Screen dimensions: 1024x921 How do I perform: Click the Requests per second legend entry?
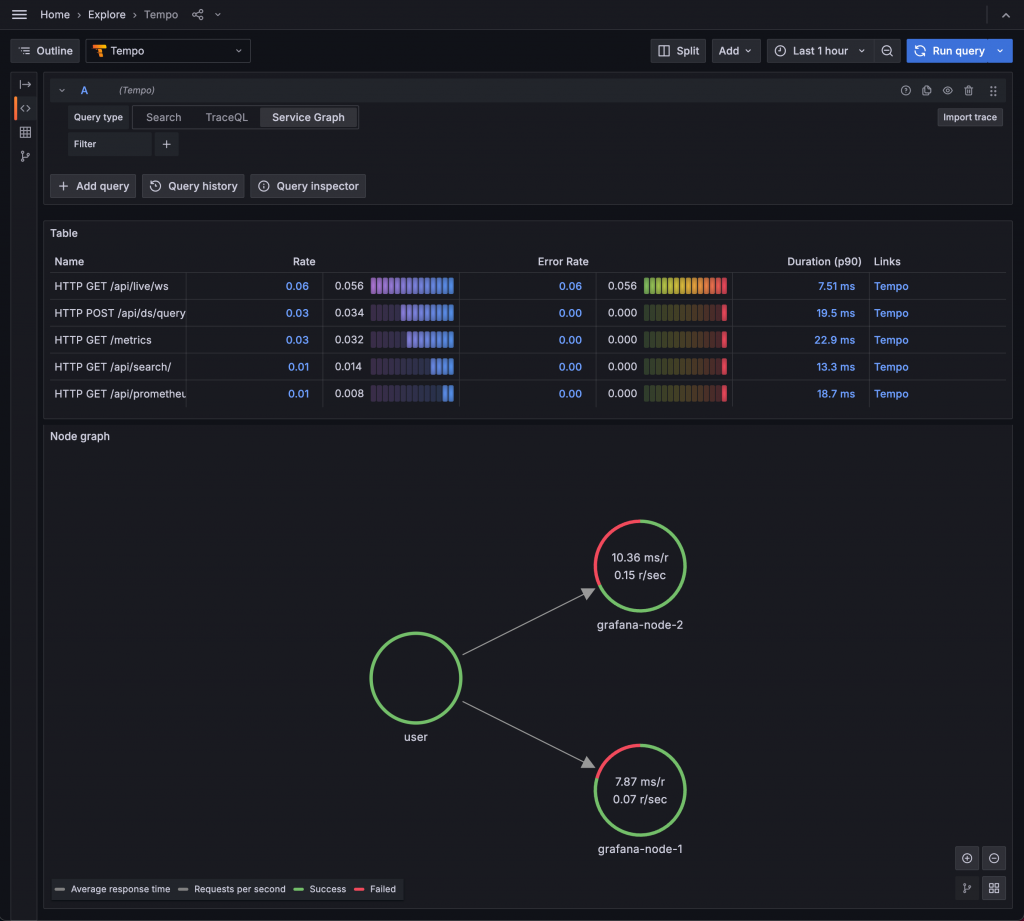[x=232, y=889]
